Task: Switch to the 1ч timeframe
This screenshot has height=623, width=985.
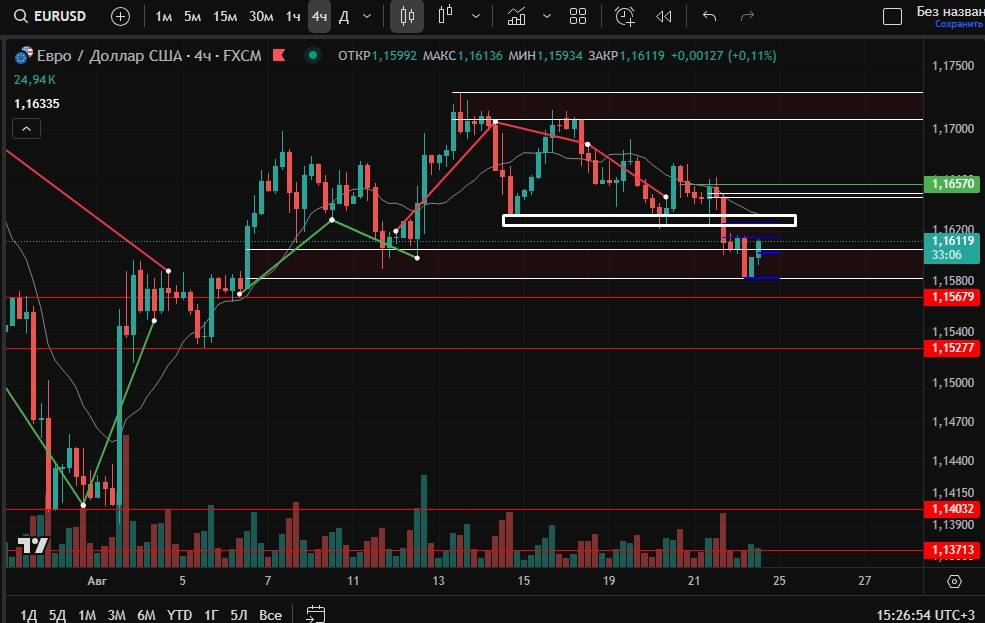Action: [292, 16]
